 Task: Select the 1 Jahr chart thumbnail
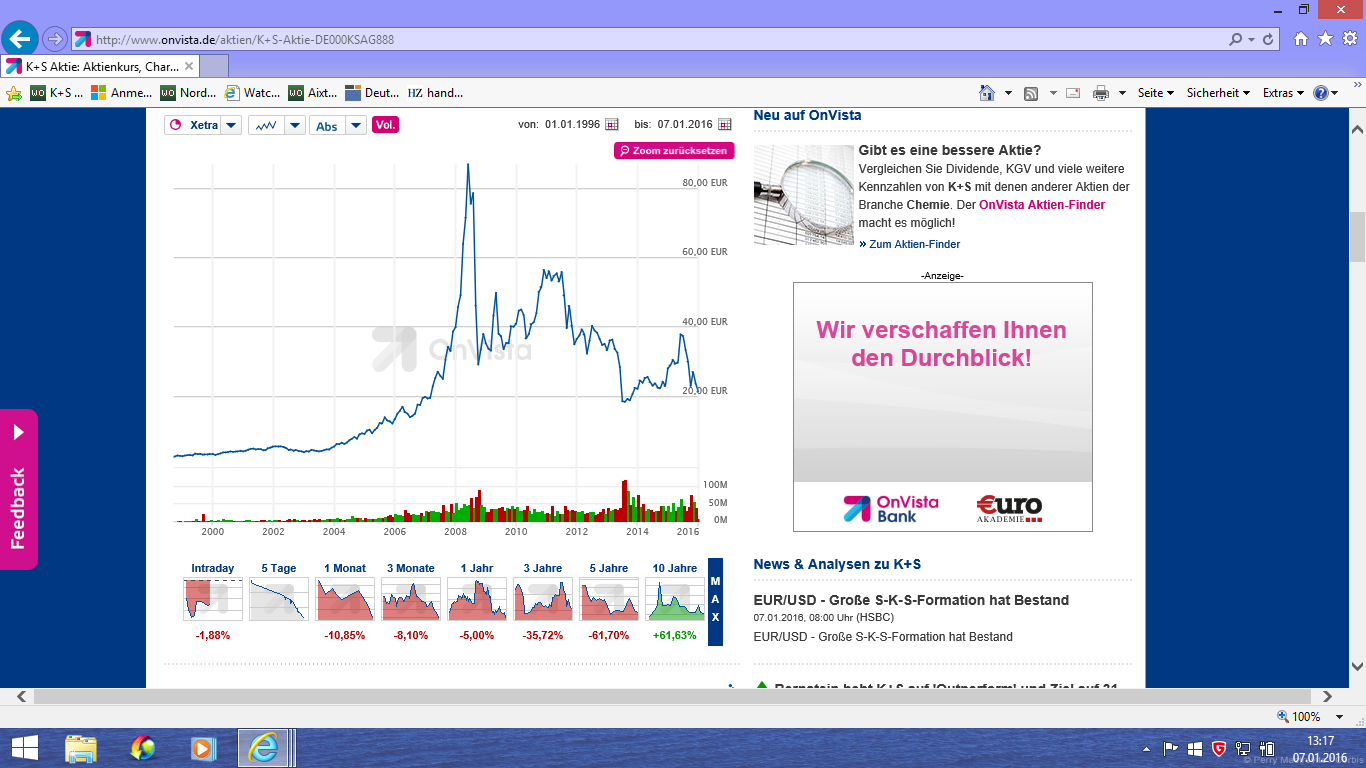[477, 599]
